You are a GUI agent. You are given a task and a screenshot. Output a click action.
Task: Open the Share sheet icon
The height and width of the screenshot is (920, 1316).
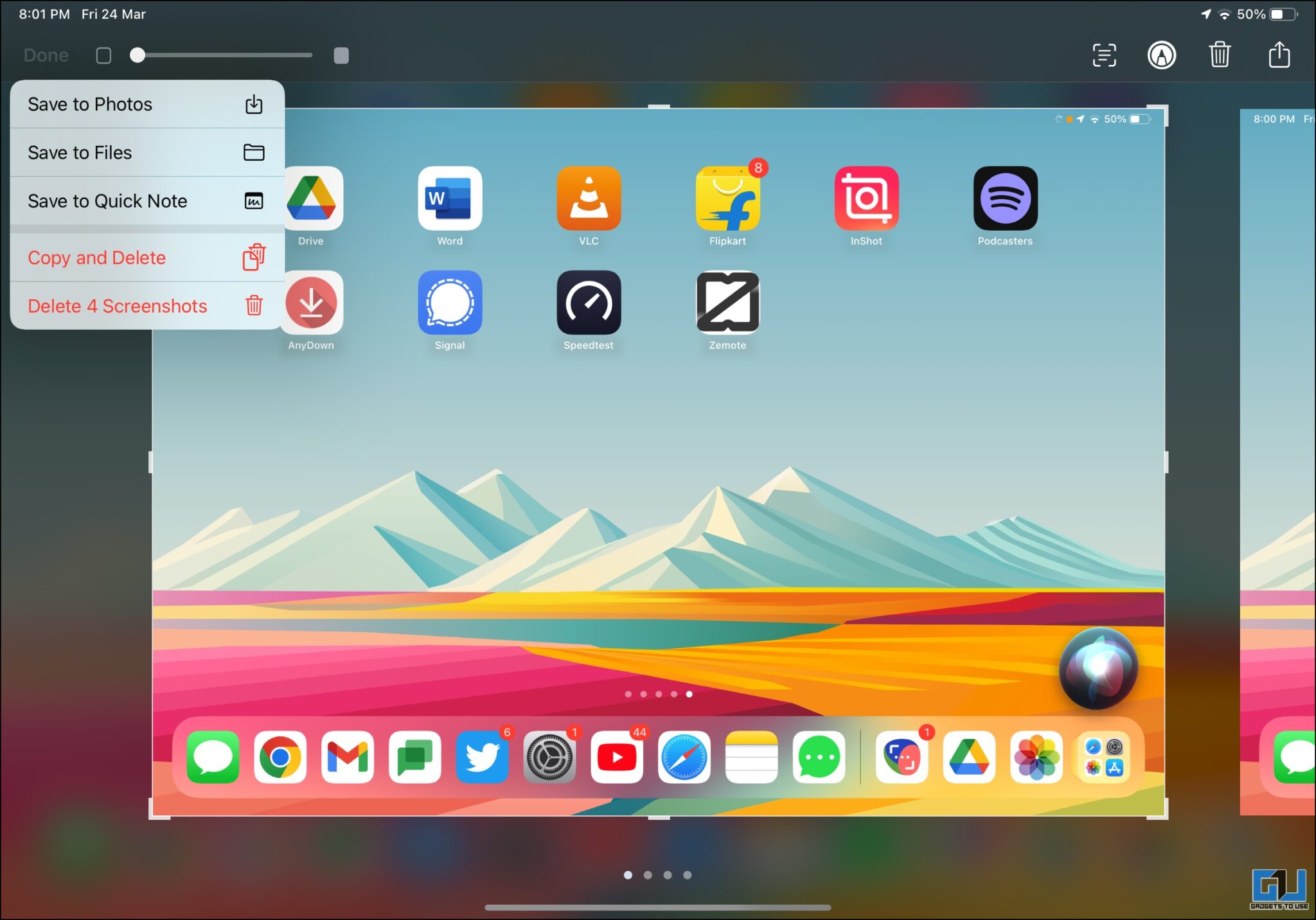pos(1279,55)
